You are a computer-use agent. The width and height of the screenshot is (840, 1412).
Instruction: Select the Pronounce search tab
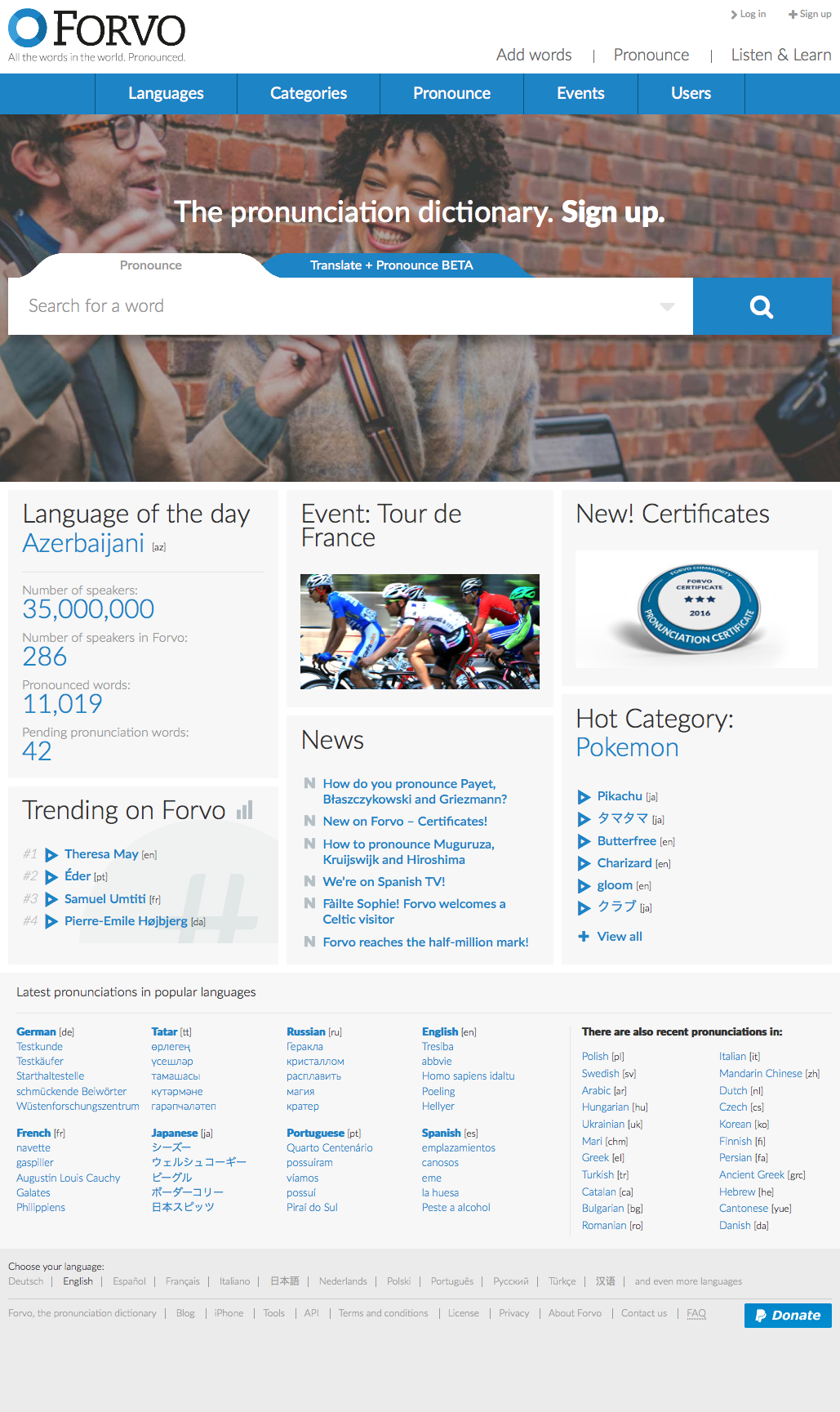tap(150, 265)
